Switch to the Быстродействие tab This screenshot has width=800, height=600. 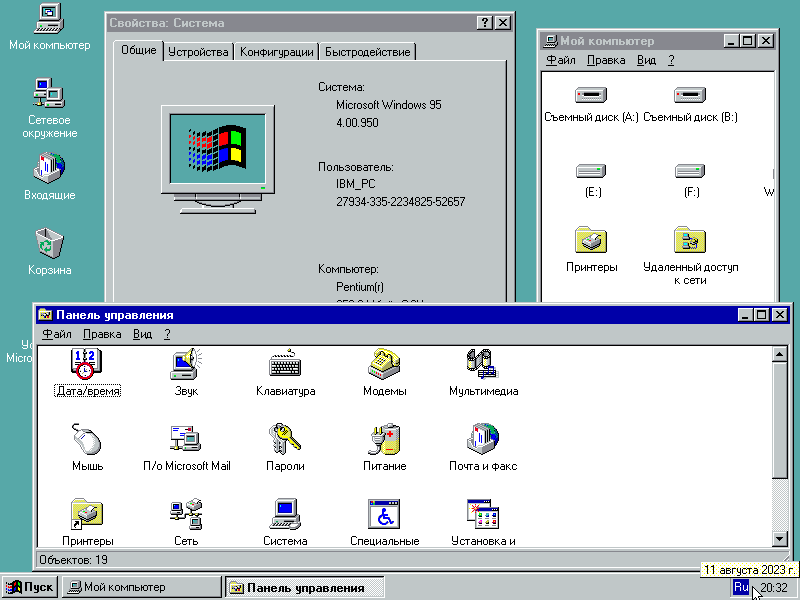367,52
